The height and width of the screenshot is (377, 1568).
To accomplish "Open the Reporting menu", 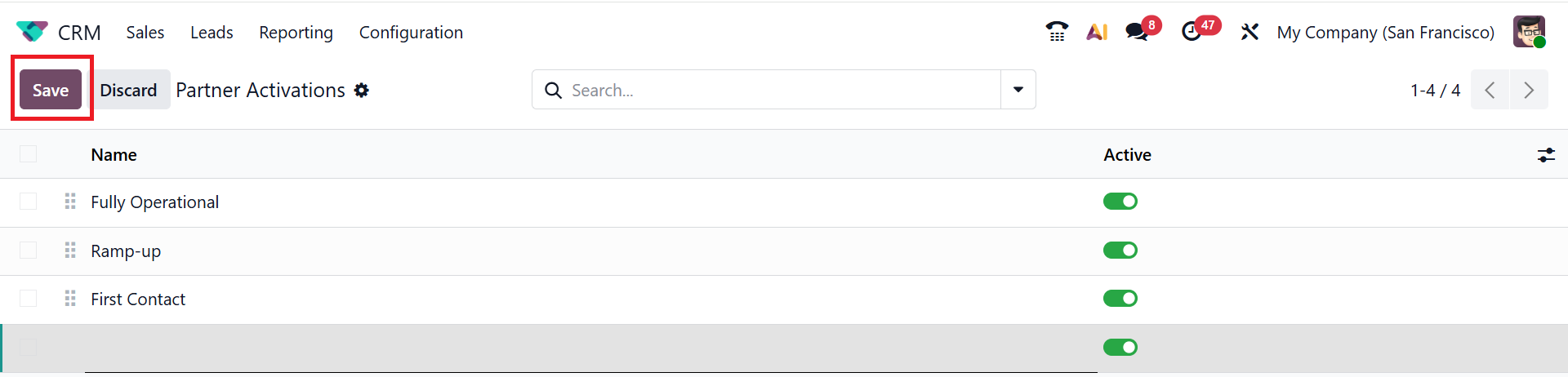I will (x=296, y=33).
